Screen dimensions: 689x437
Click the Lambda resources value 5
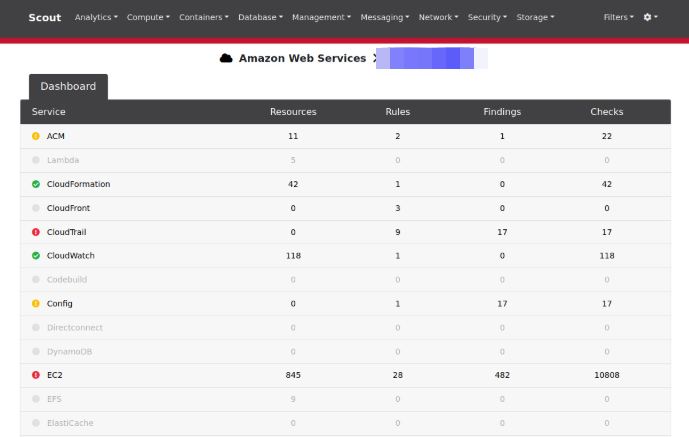click(293, 160)
